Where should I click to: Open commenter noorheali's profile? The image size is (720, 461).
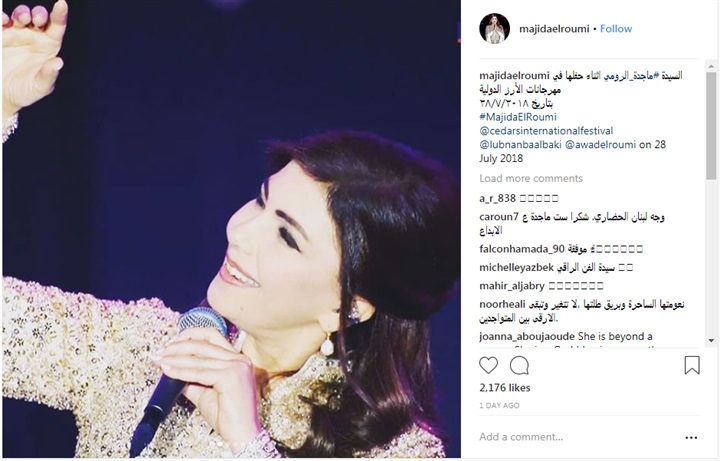(x=502, y=304)
